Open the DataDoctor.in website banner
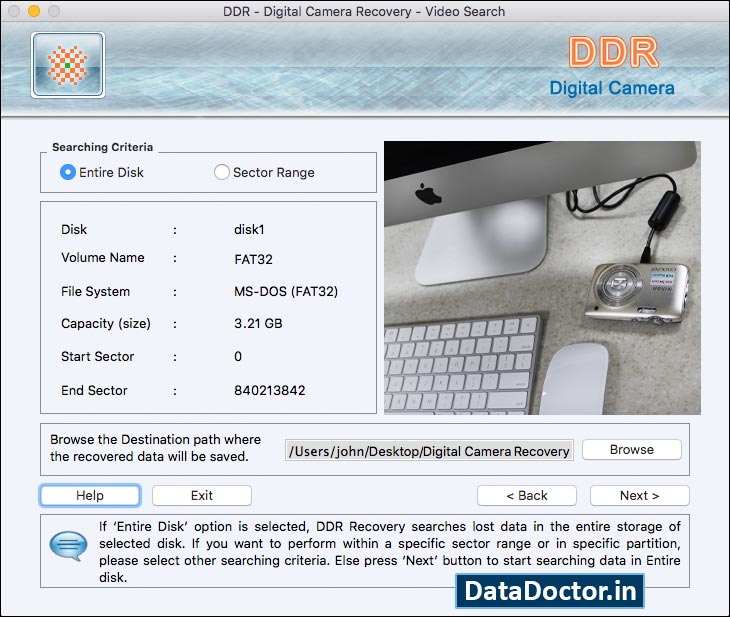Image resolution: width=730 pixels, height=617 pixels. tap(550, 591)
